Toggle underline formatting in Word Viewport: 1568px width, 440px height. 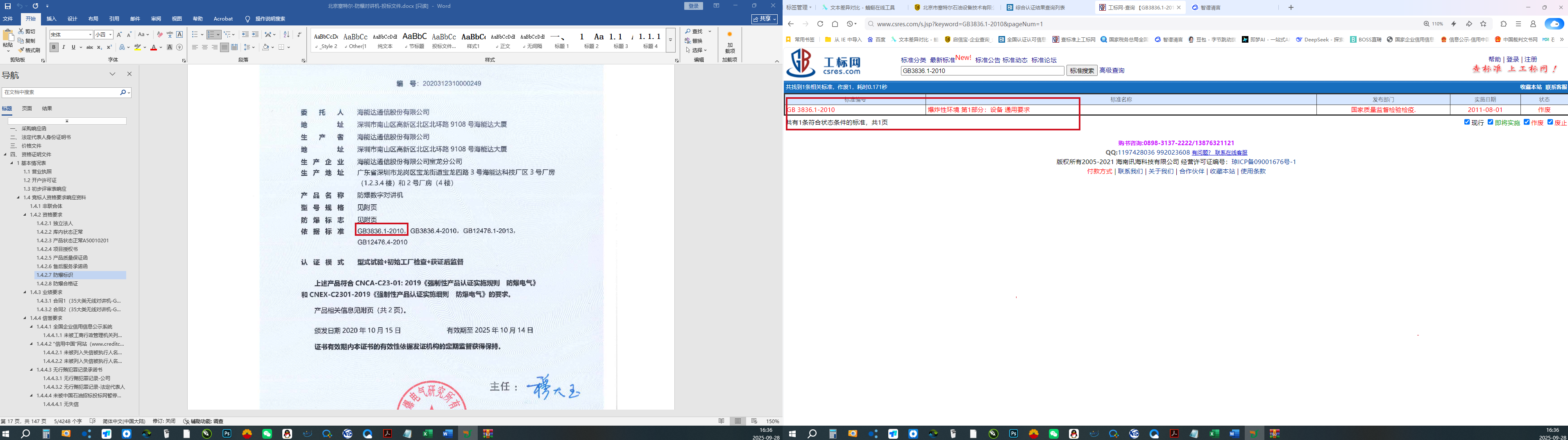tap(74, 47)
